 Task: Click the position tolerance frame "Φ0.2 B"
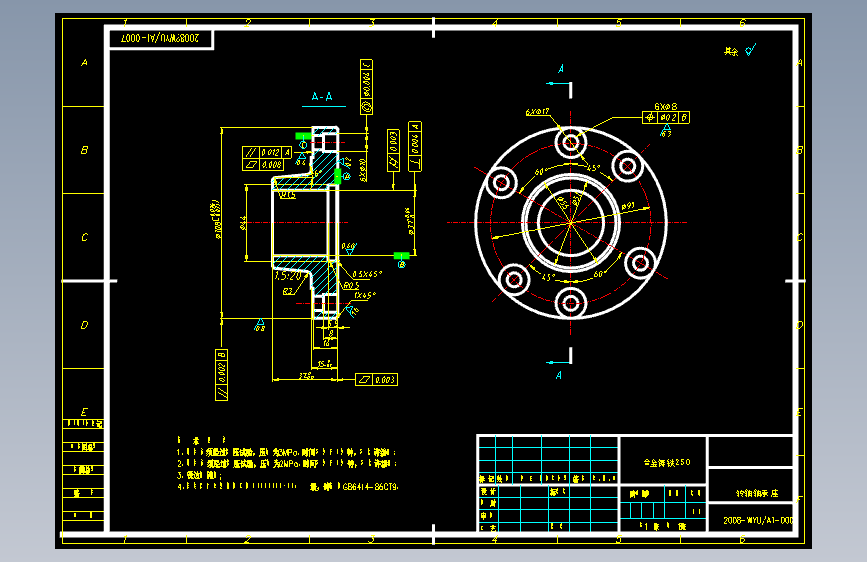click(x=666, y=117)
